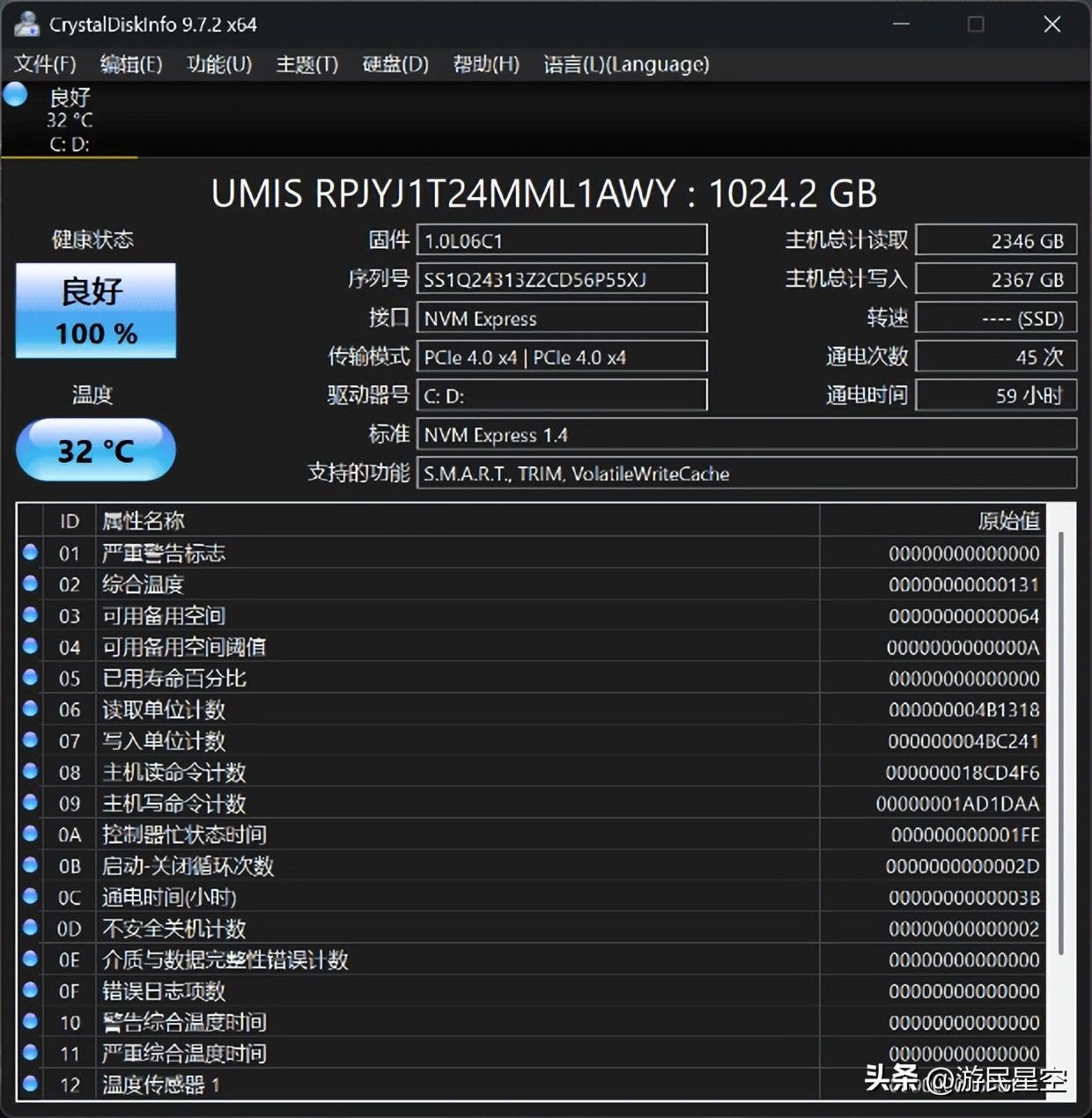Click the 32 °C temperature button
The width and height of the screenshot is (1092, 1118).
(96, 450)
